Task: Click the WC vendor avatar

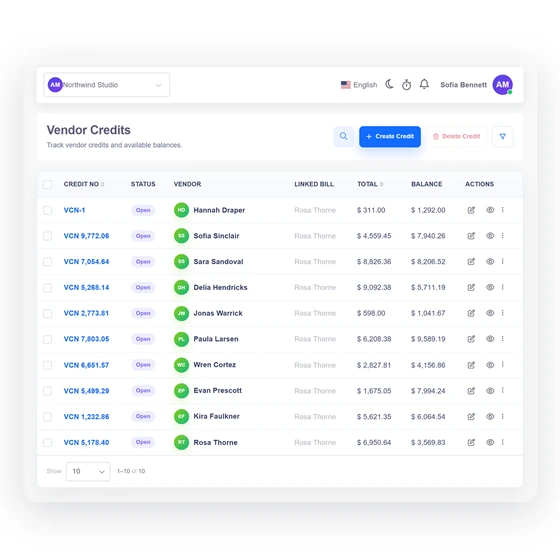Action: (x=181, y=365)
